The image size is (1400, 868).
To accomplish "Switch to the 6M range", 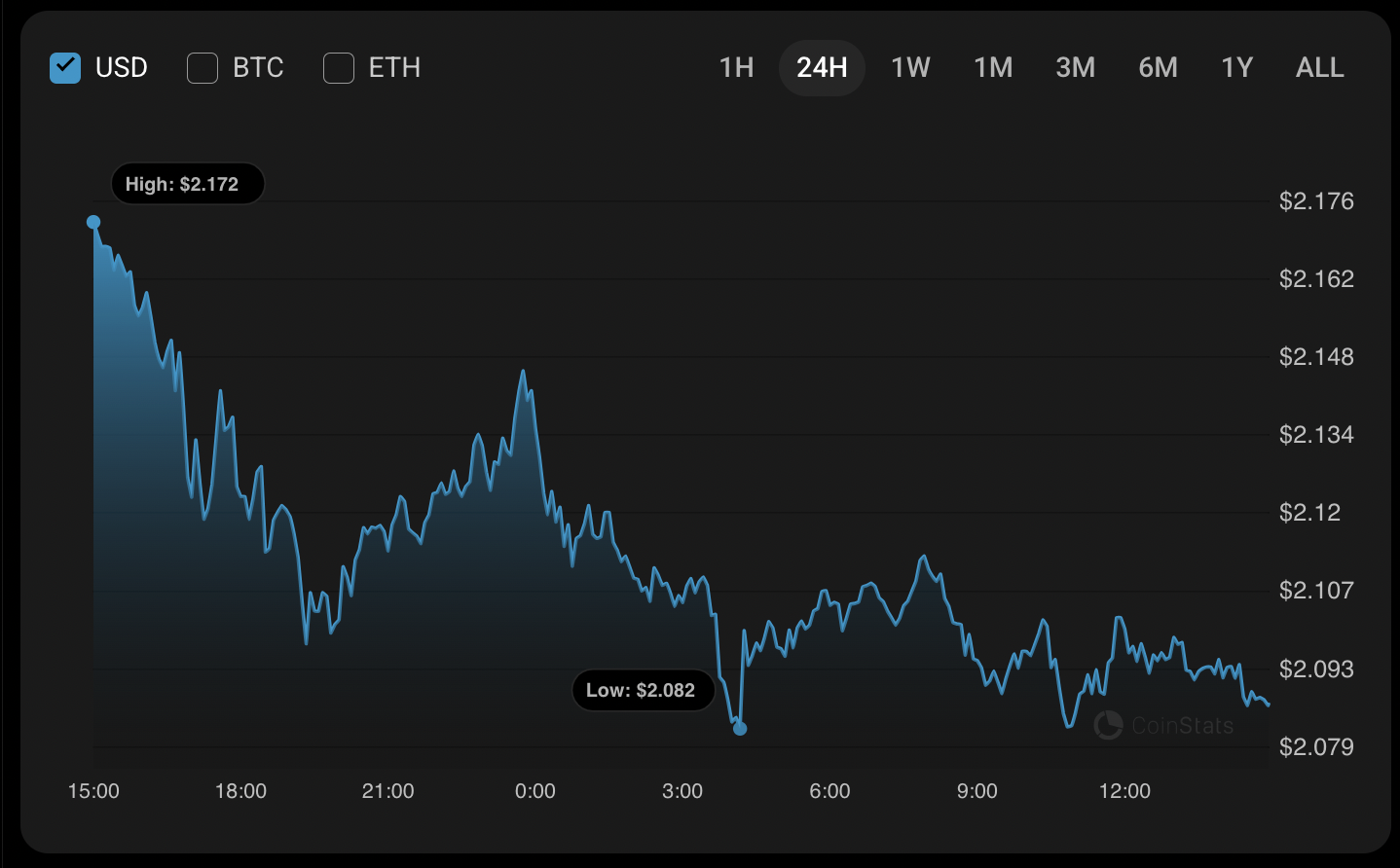I will [1158, 68].
